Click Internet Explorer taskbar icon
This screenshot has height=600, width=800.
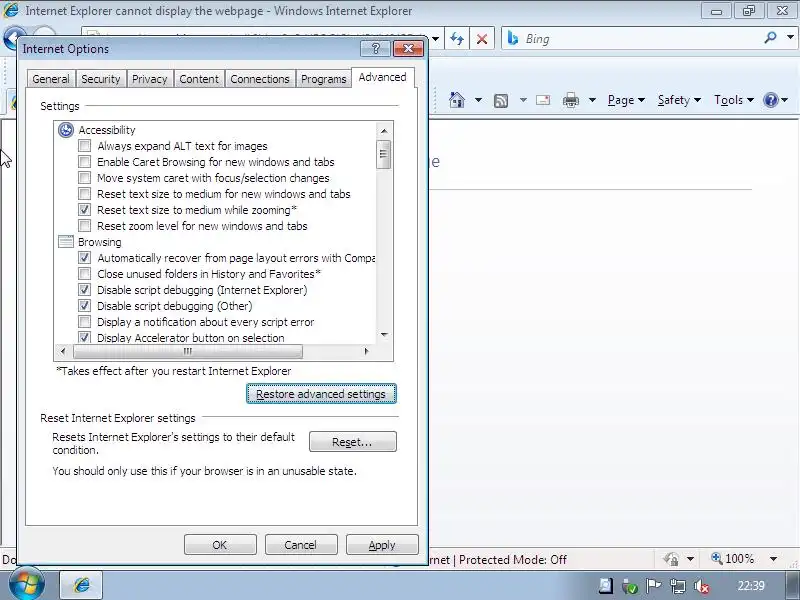tap(82, 585)
